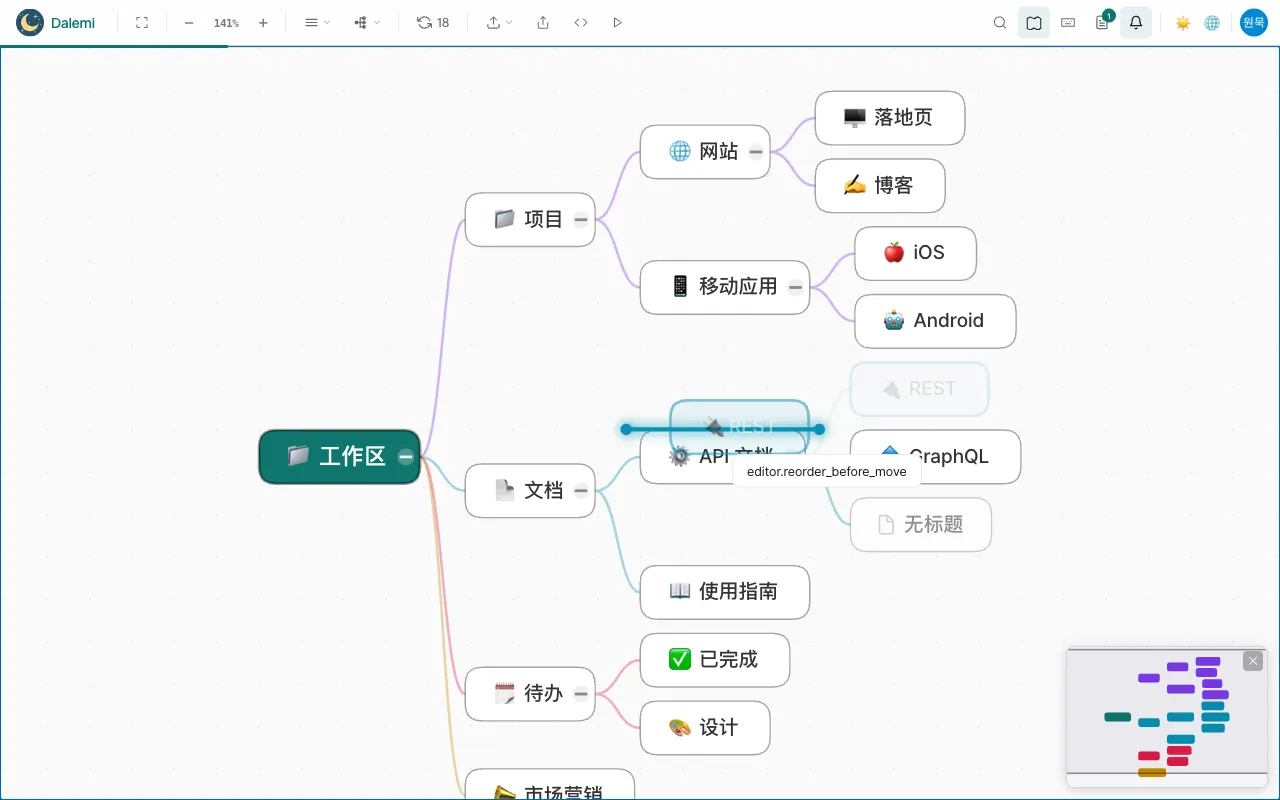Collapse the 文档 node

(x=581, y=490)
